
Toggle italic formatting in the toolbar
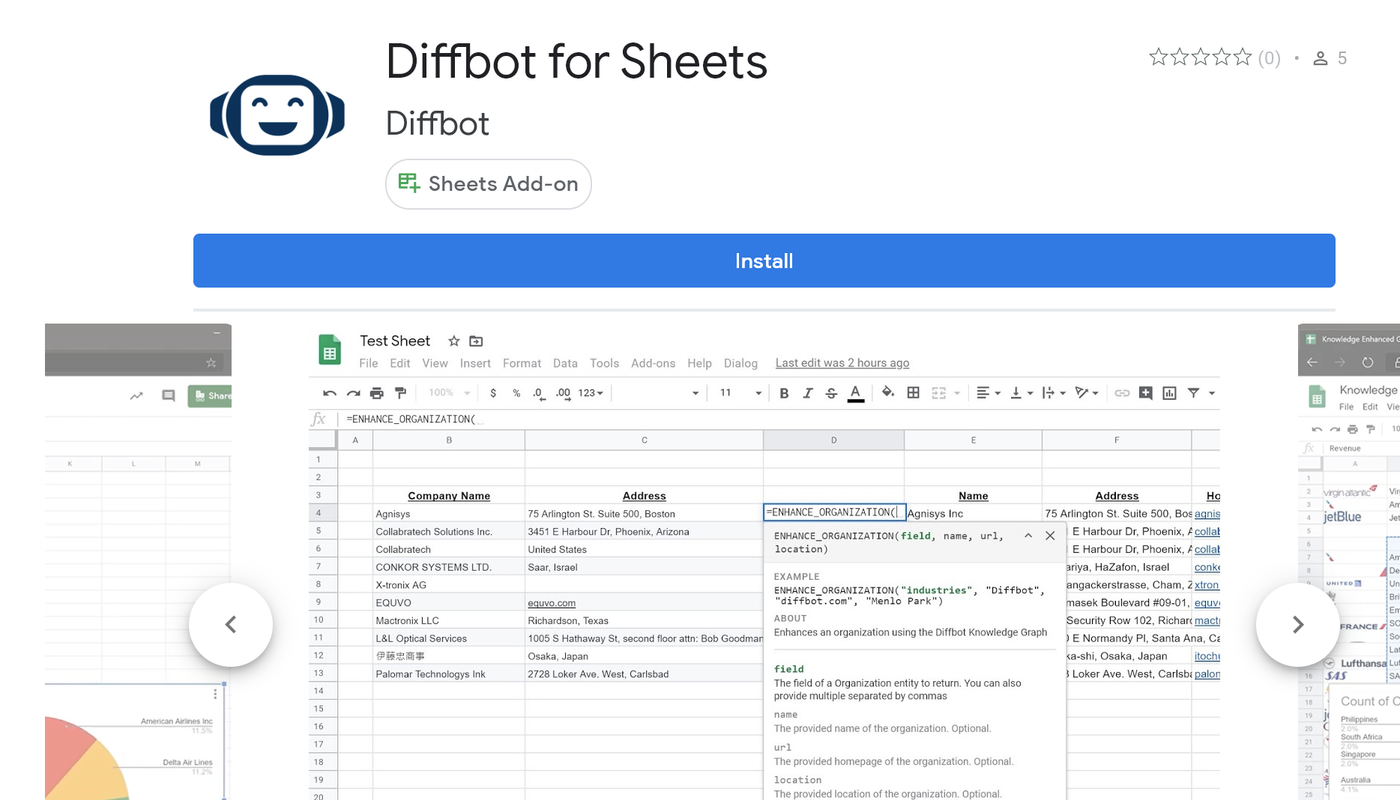pyautogui.click(x=808, y=393)
